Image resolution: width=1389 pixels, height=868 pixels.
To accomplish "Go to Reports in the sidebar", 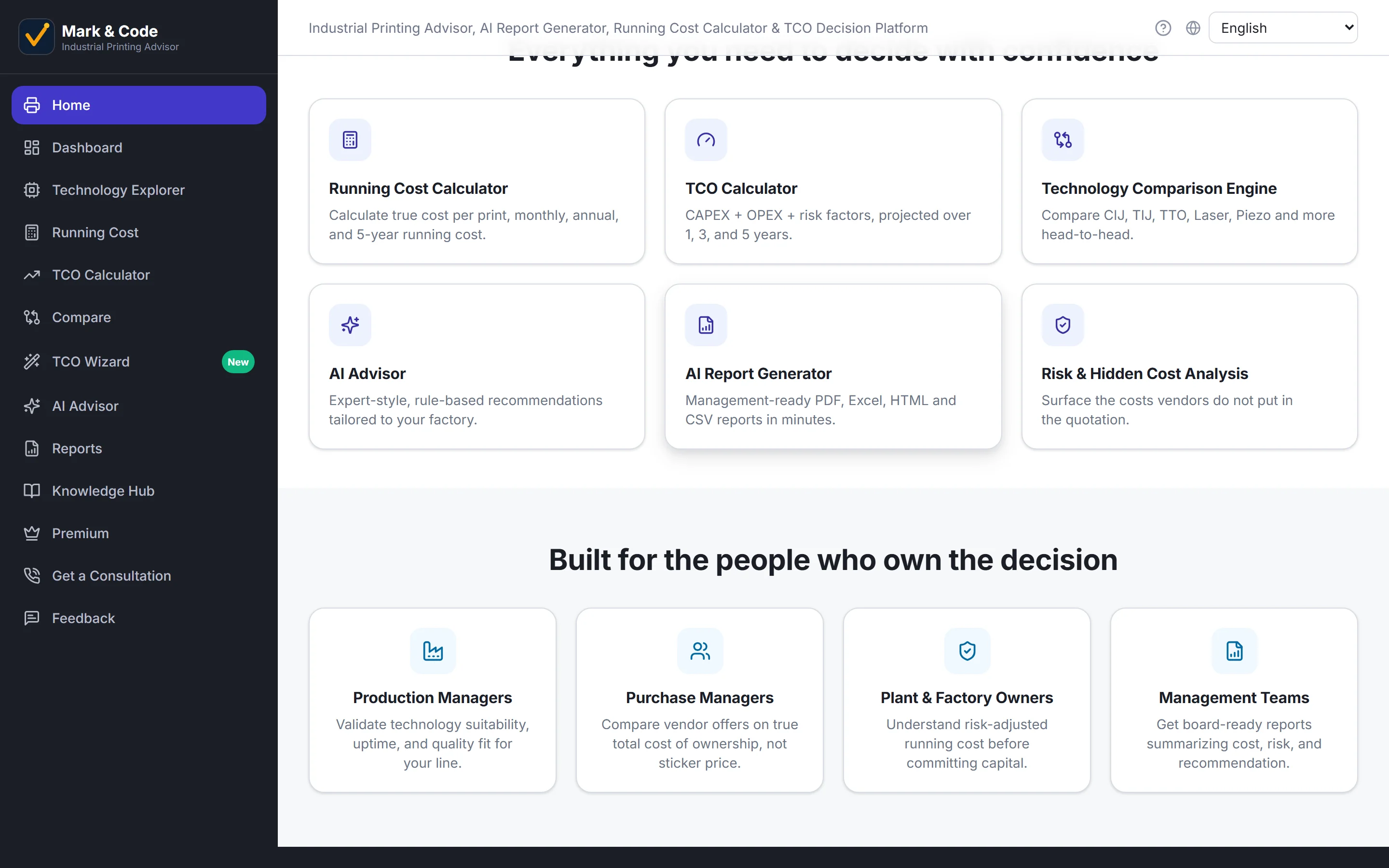I will pyautogui.click(x=139, y=448).
